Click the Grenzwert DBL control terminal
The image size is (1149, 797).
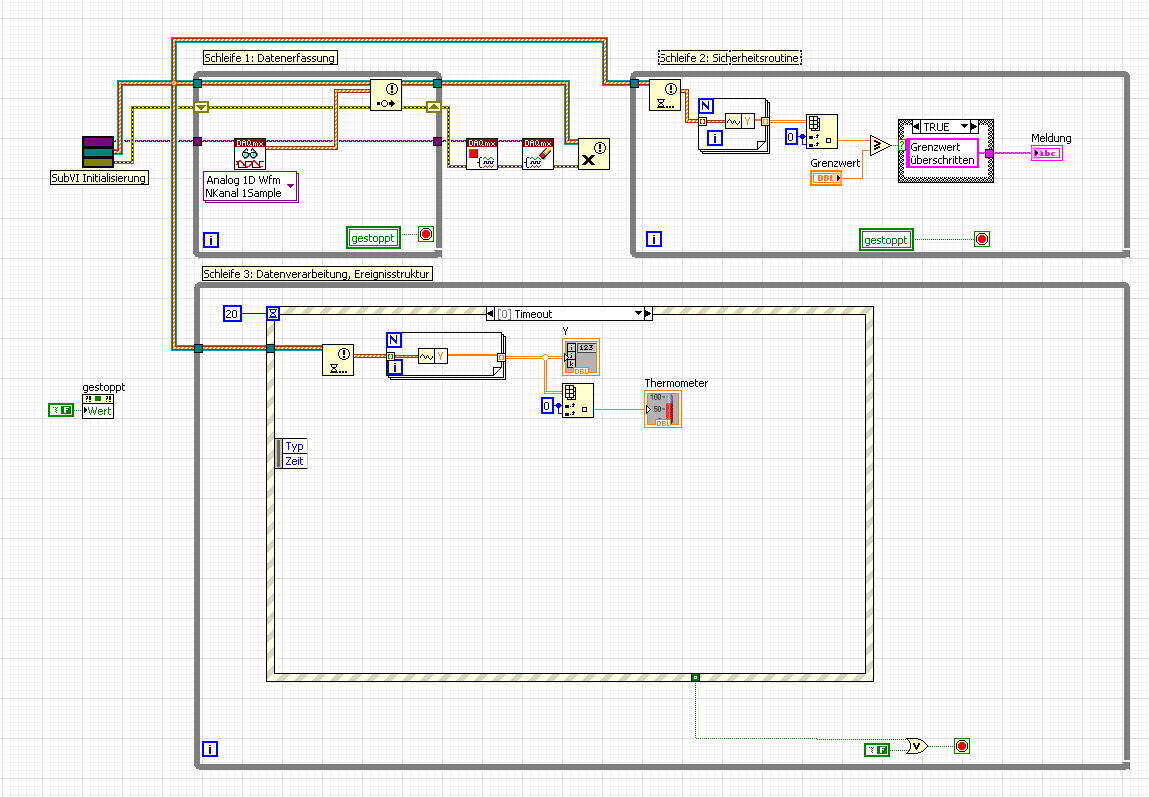point(826,178)
